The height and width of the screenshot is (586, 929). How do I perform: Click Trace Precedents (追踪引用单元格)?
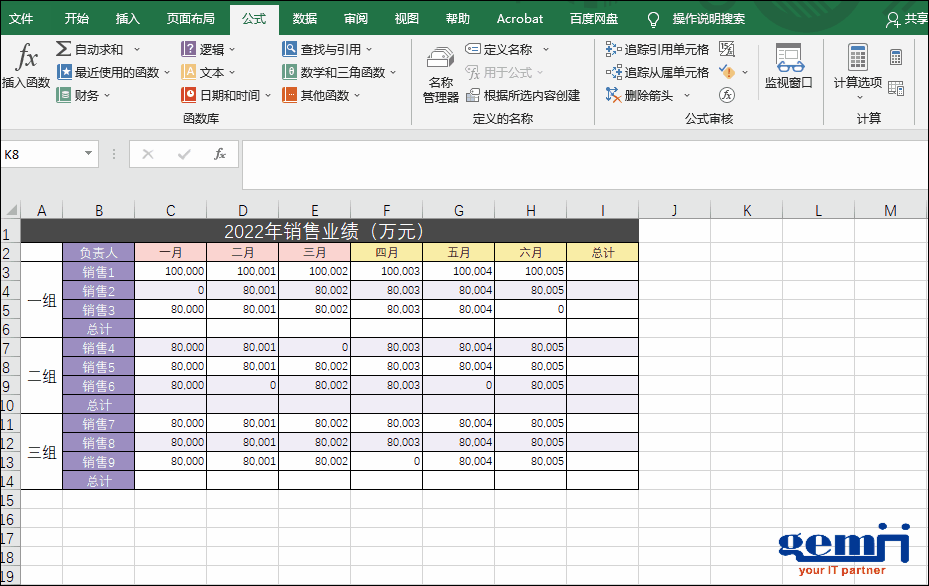point(658,49)
